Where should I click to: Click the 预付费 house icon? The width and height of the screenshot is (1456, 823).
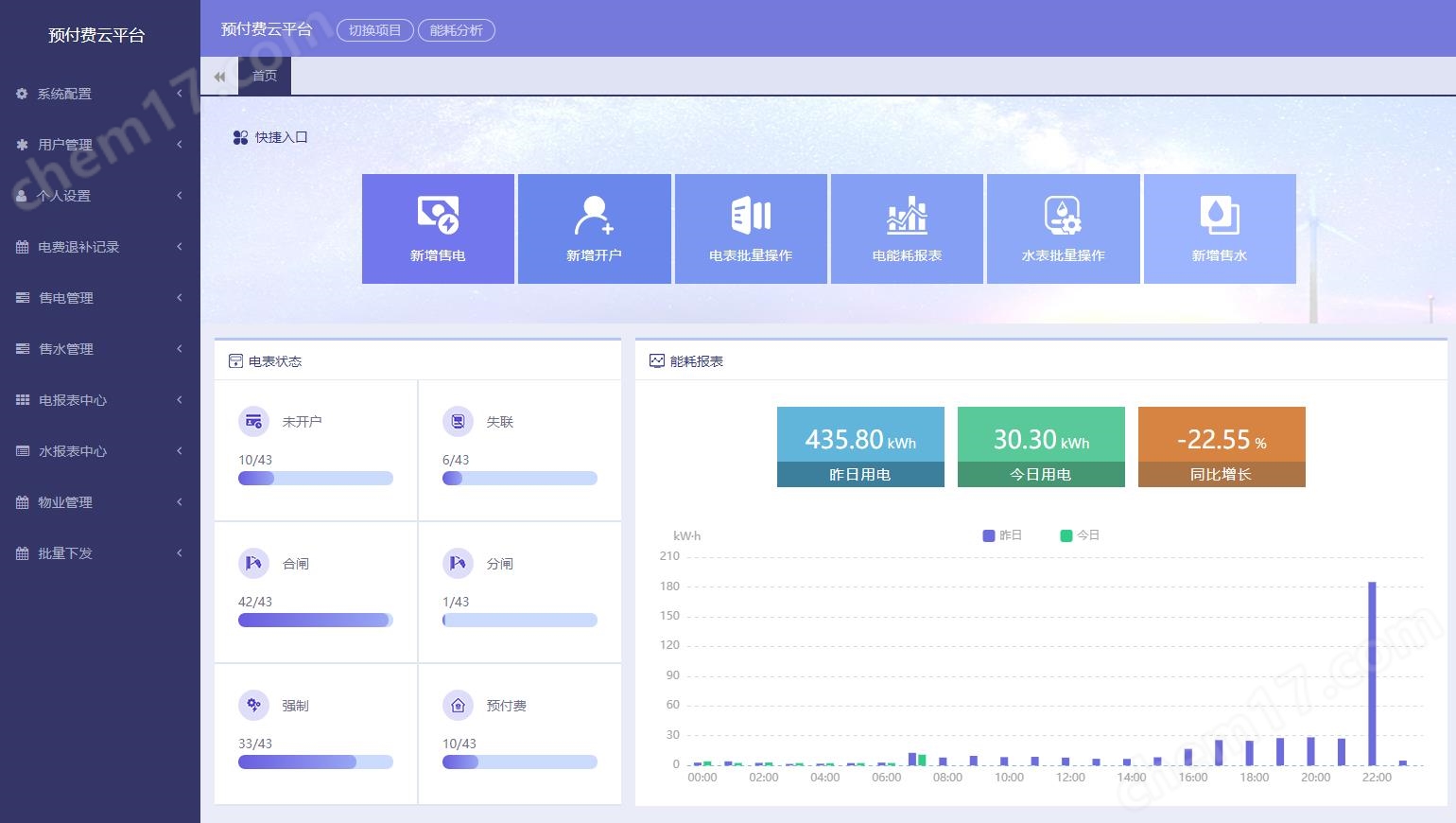458,706
